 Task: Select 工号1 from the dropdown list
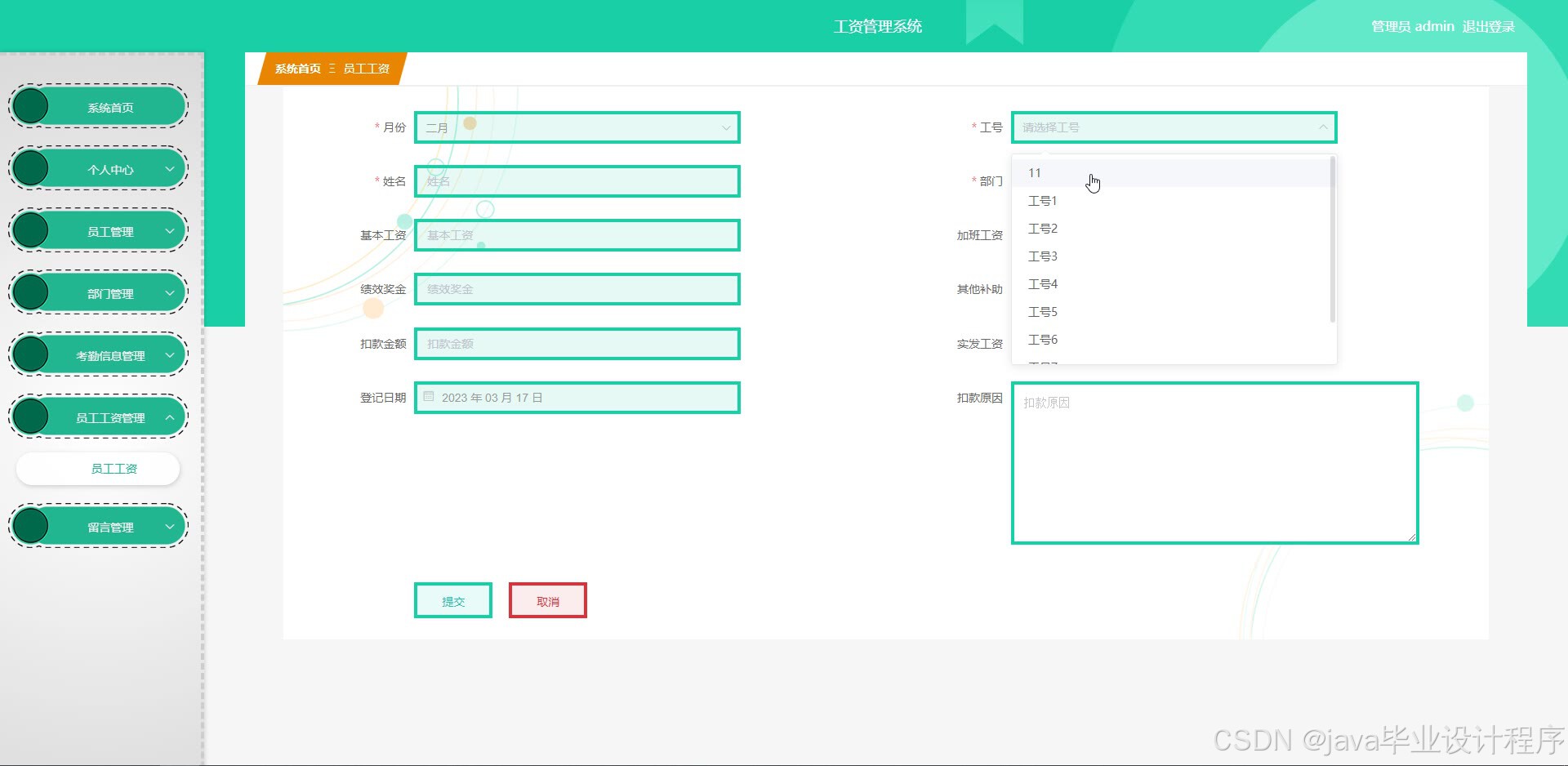click(x=1172, y=201)
